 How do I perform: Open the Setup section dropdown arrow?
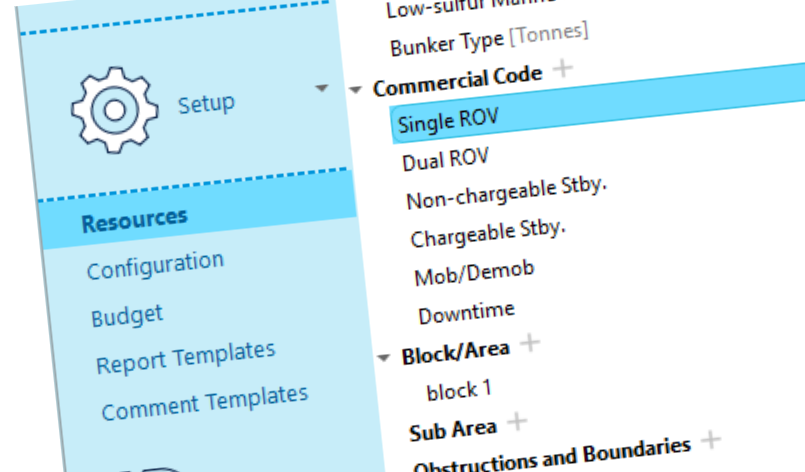click(x=321, y=88)
